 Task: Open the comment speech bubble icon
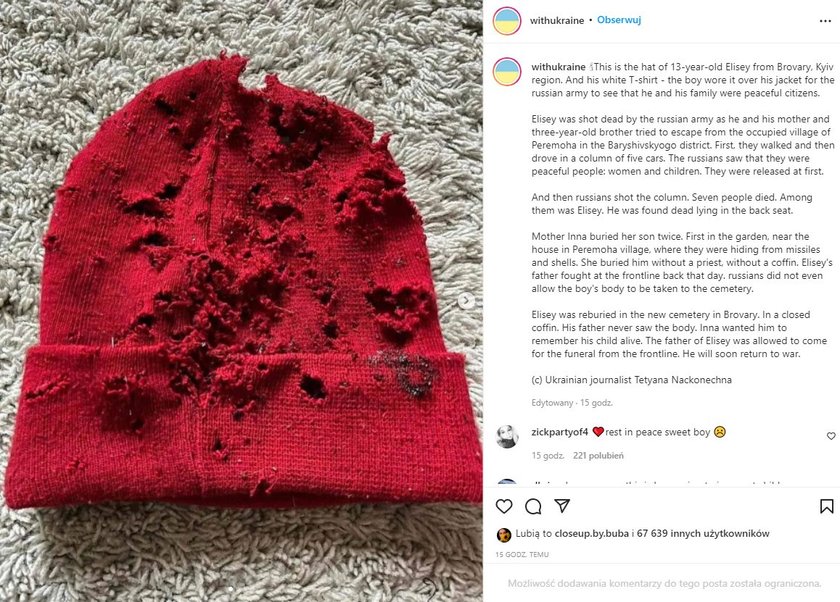pyautogui.click(x=533, y=506)
